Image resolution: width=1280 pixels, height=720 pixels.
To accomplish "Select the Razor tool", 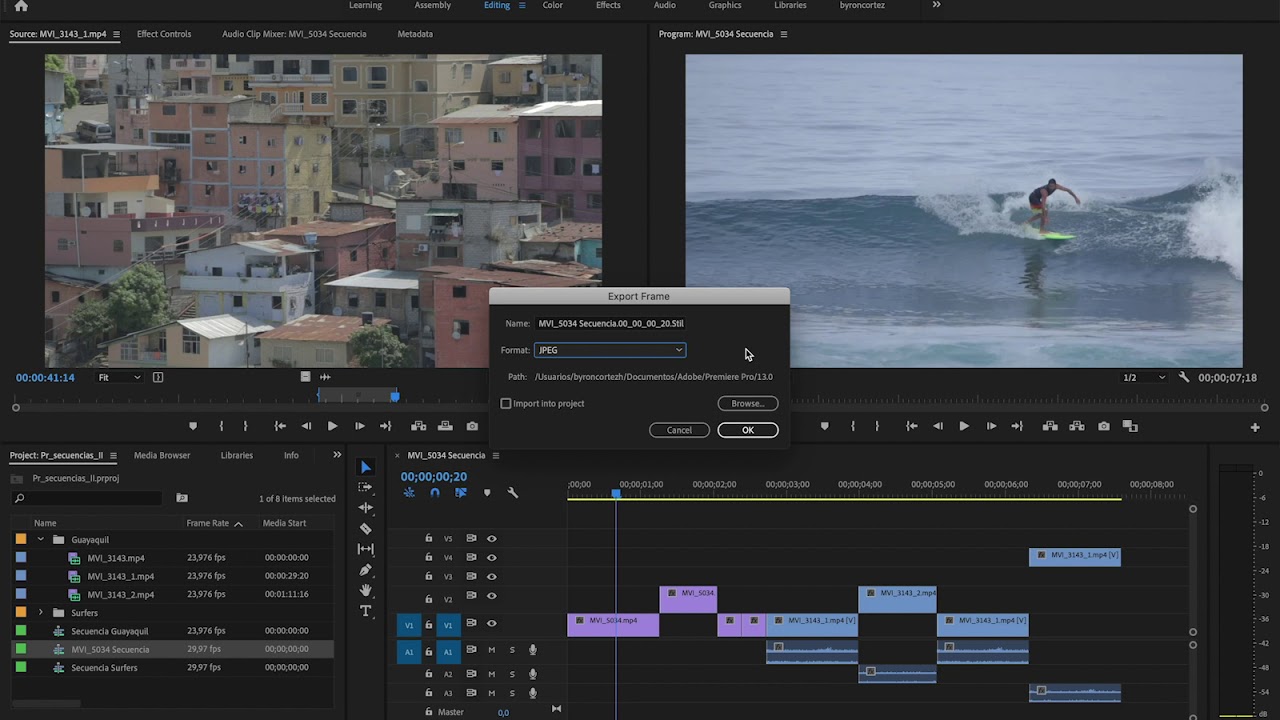I will tap(366, 528).
